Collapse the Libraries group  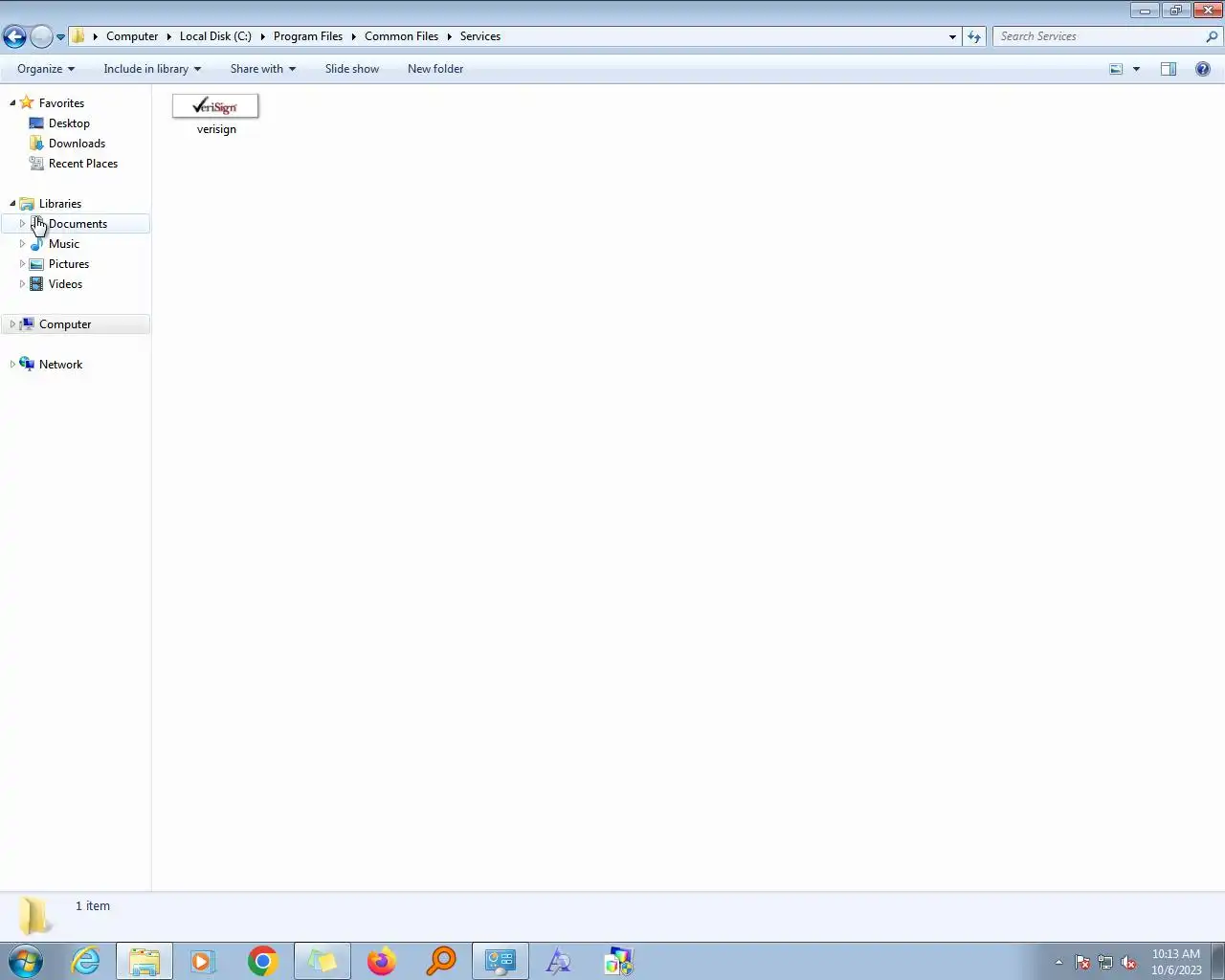pyautogui.click(x=12, y=204)
